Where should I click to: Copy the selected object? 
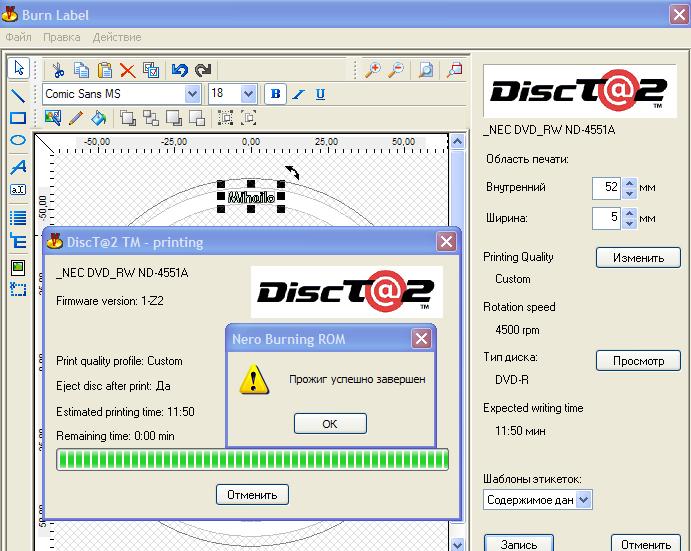(x=81, y=70)
